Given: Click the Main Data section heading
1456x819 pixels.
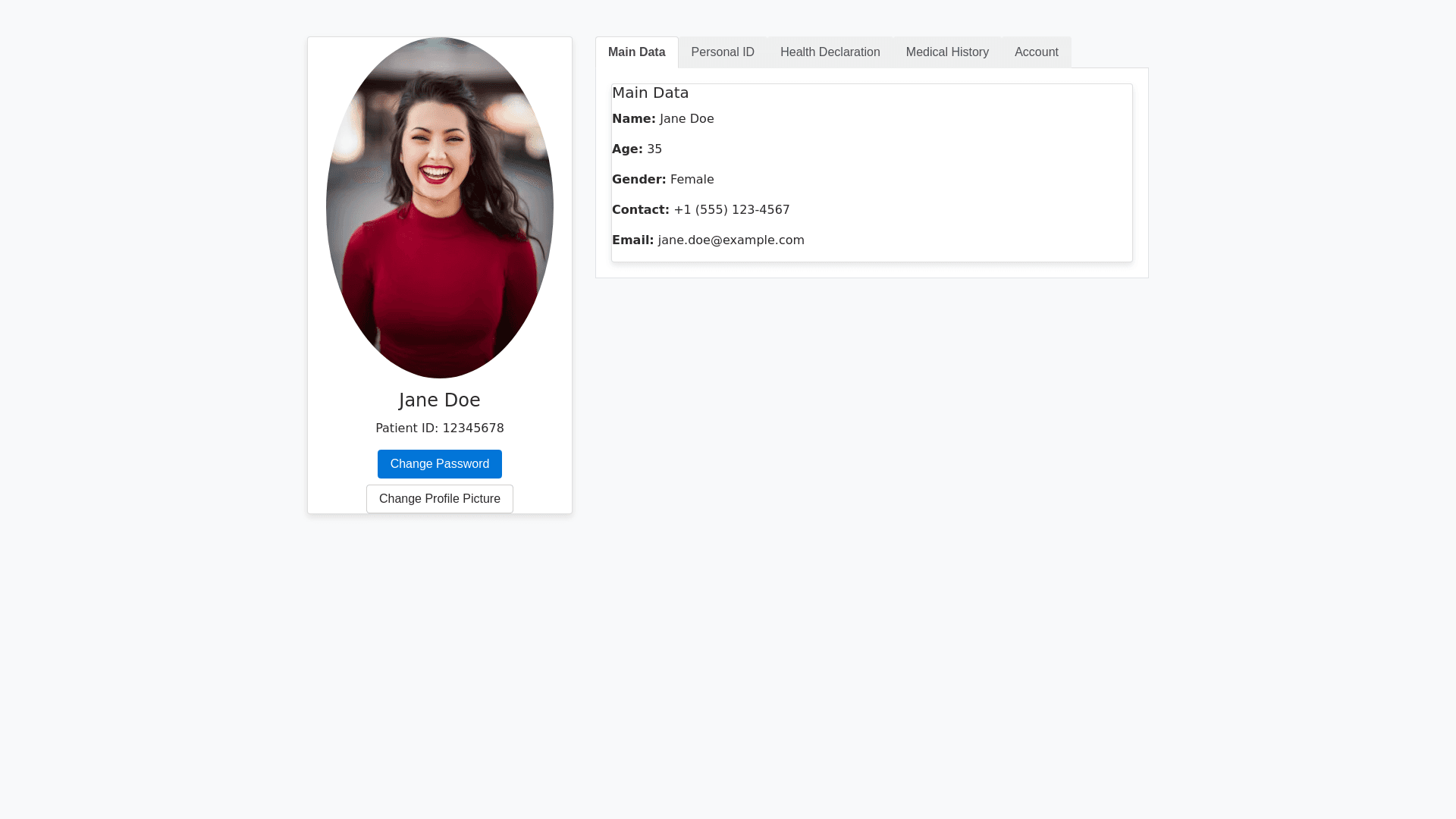Looking at the screenshot, I should point(650,93).
